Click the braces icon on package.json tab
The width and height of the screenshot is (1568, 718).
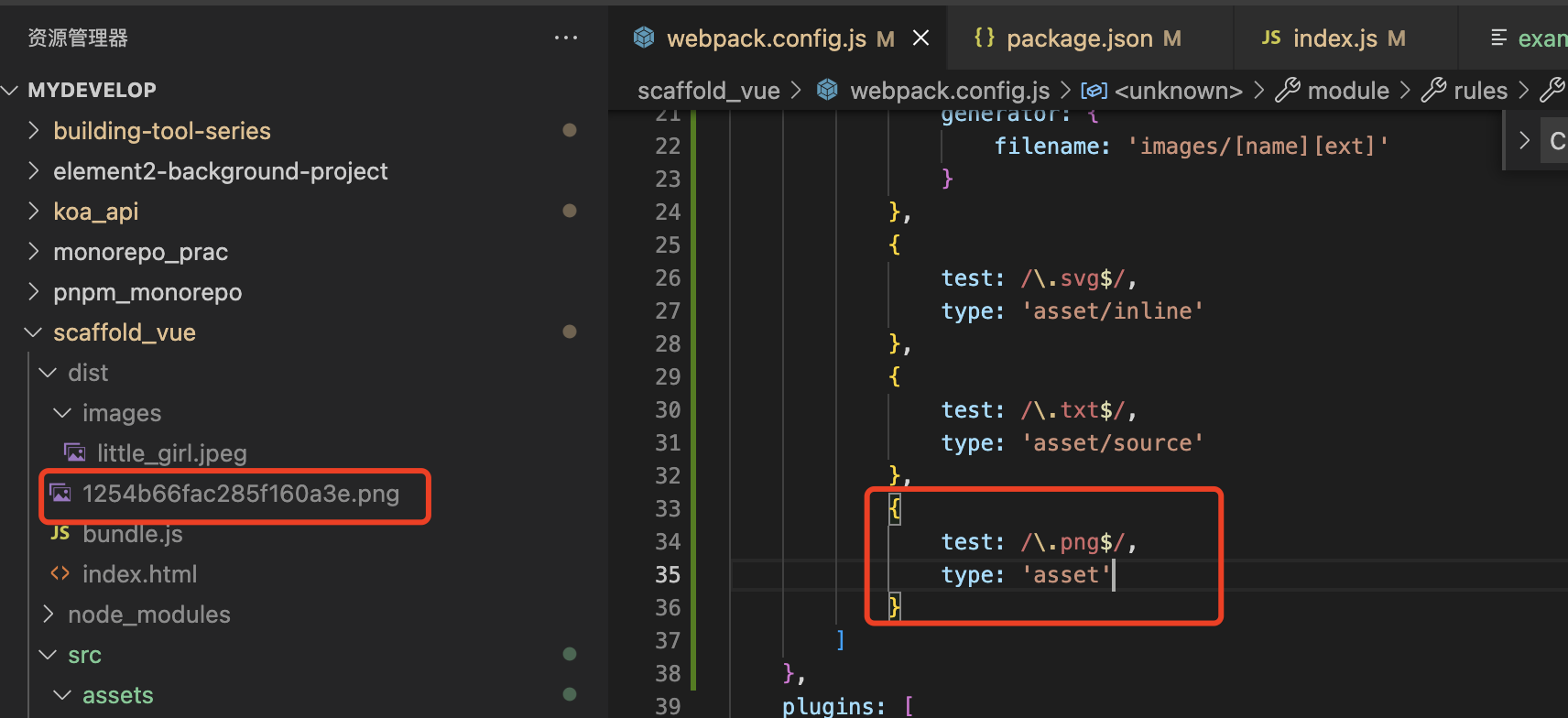pos(985,37)
